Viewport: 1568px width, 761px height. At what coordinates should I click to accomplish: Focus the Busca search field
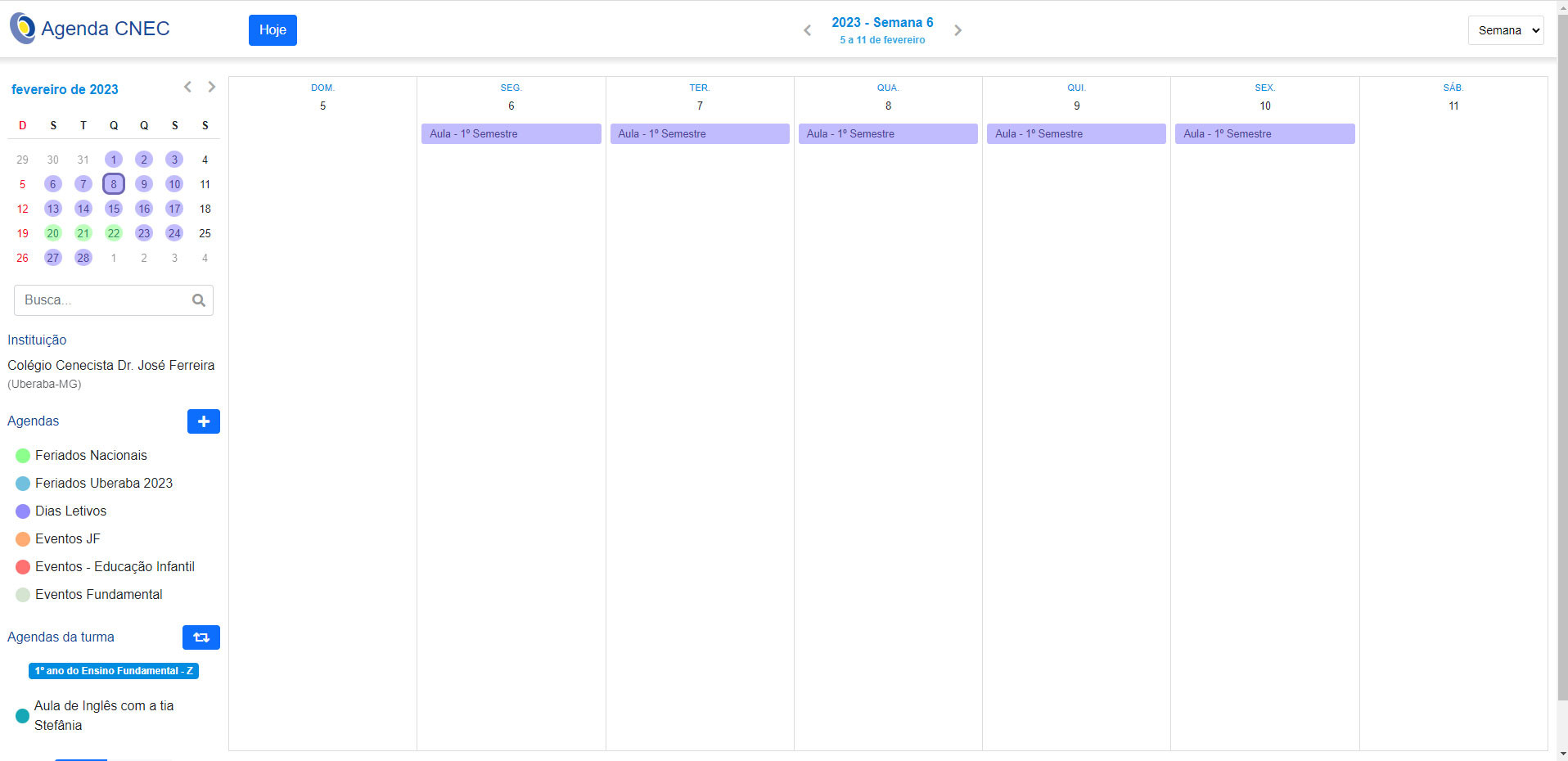(x=102, y=300)
